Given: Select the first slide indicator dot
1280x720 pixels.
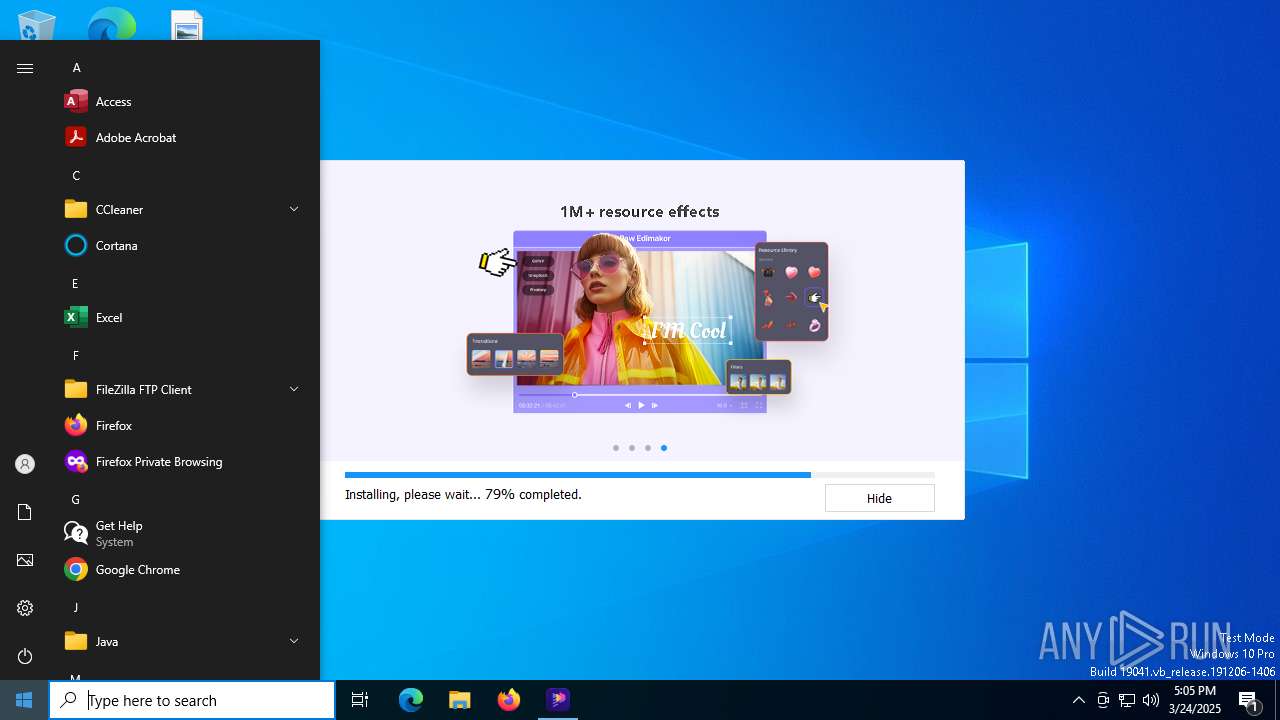Looking at the screenshot, I should pos(616,448).
